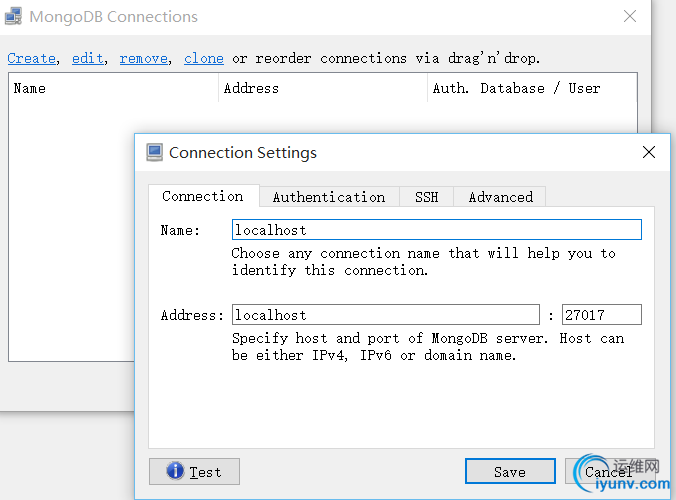Switch to the Authentication tab
The image size is (676, 500).
[329, 197]
